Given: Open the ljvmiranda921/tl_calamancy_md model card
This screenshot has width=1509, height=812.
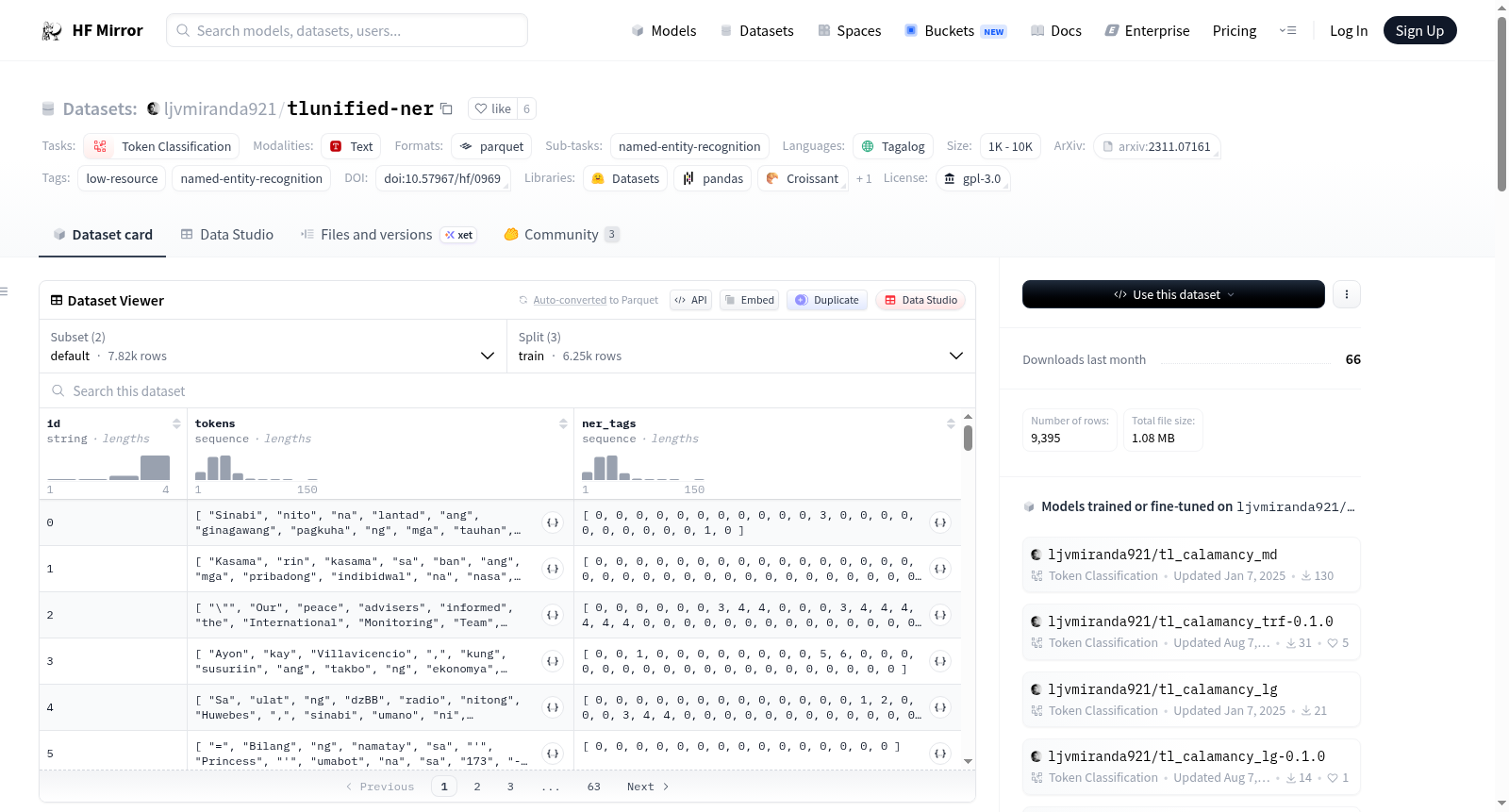Looking at the screenshot, I should pos(1191,564).
